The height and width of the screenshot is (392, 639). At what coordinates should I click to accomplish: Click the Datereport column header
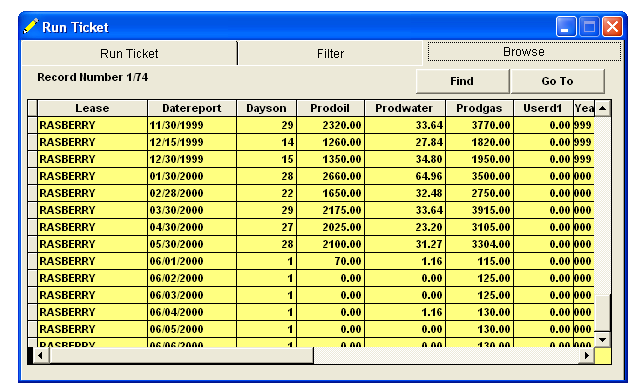point(192,108)
